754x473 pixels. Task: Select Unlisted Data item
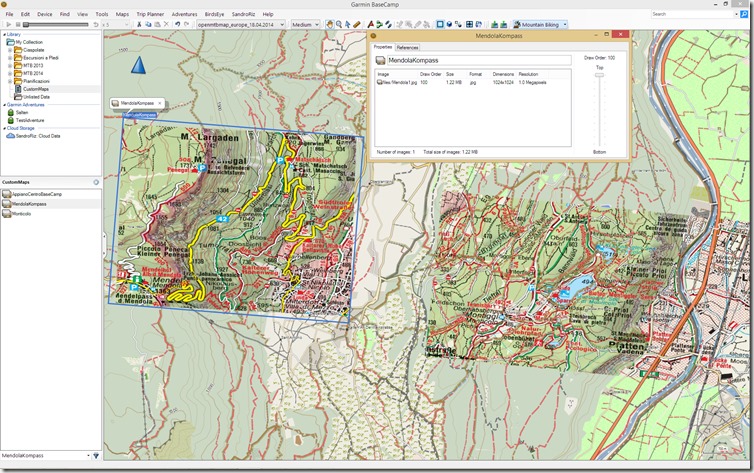[x=37, y=97]
